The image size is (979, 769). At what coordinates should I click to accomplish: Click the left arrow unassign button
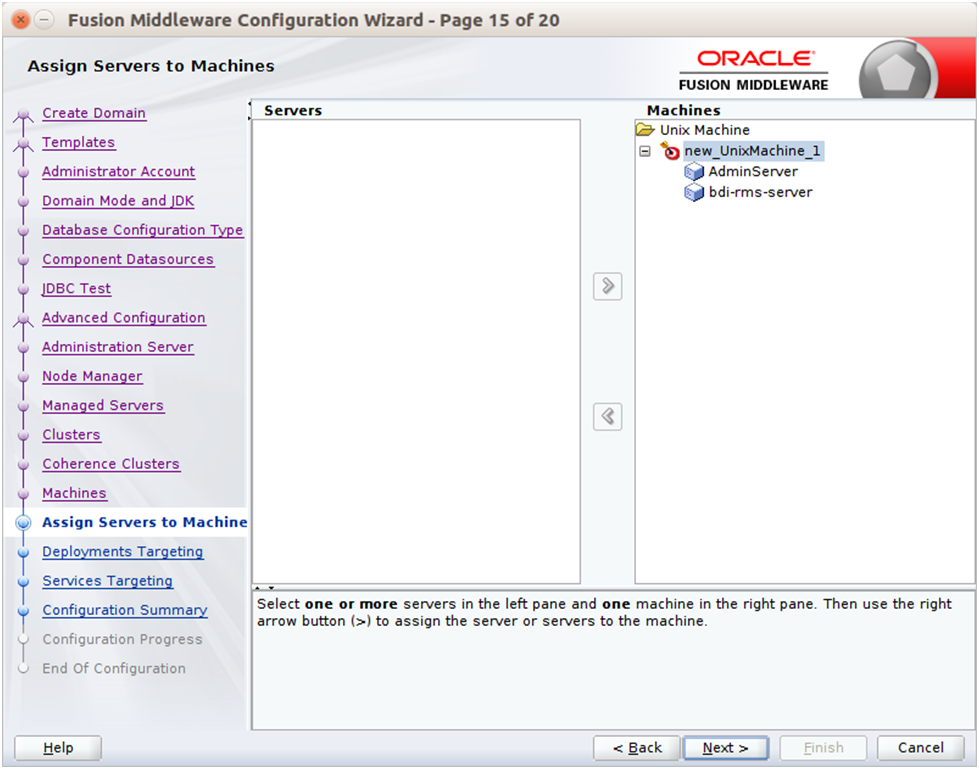(608, 416)
